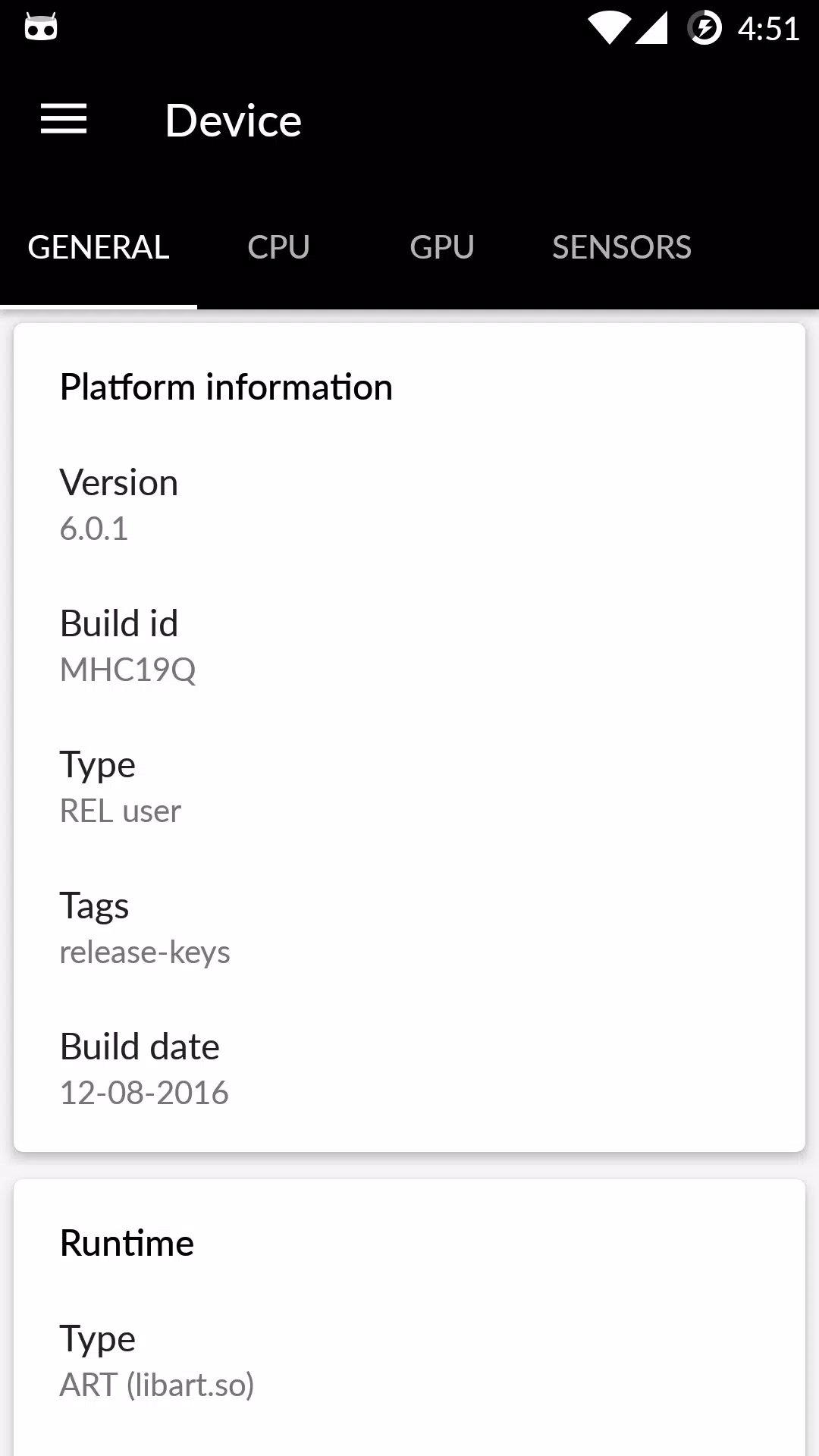Switch to the GPU tab
The height and width of the screenshot is (1456, 819).
click(x=442, y=248)
